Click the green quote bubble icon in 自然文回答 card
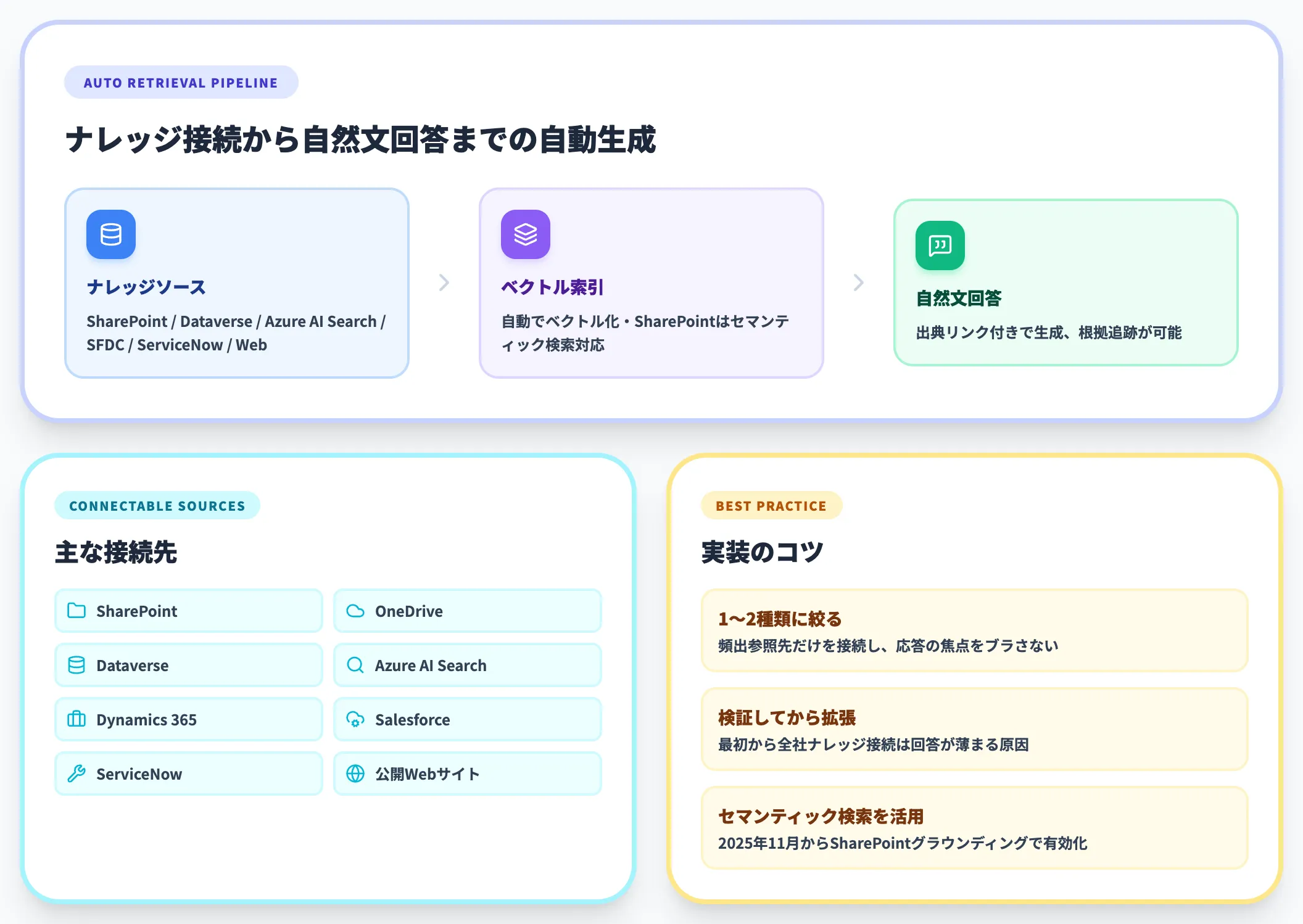 [940, 245]
